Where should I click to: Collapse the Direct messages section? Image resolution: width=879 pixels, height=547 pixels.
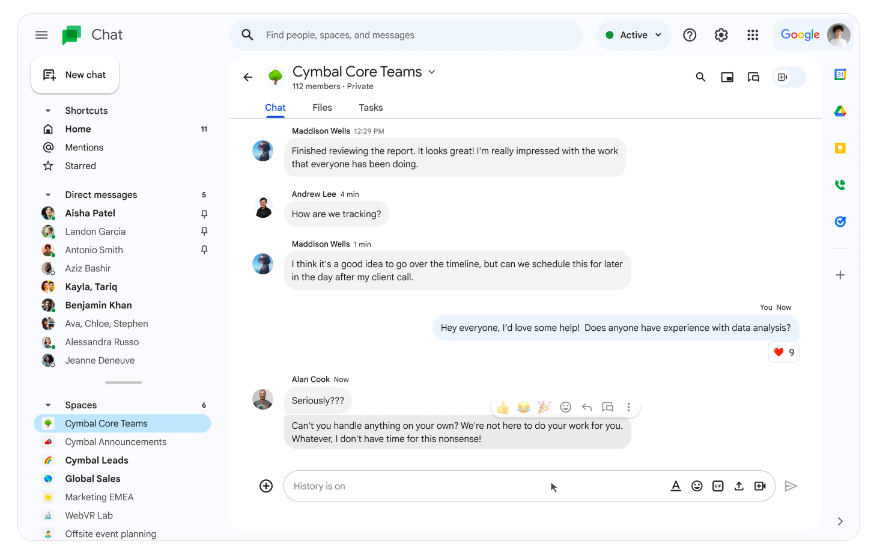point(48,195)
